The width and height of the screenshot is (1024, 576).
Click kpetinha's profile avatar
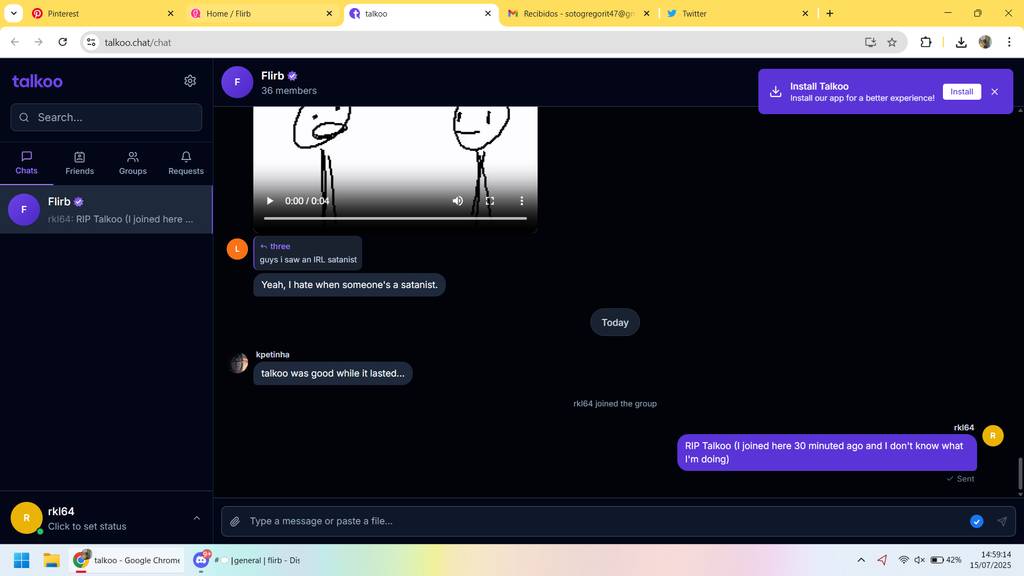point(239,362)
